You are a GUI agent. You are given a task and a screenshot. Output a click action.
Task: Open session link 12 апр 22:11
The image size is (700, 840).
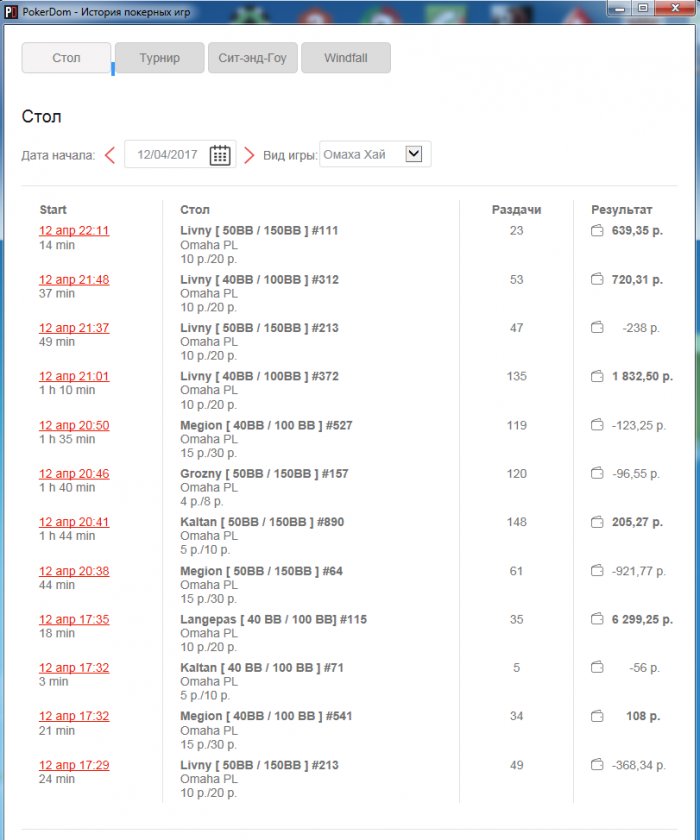click(74, 231)
